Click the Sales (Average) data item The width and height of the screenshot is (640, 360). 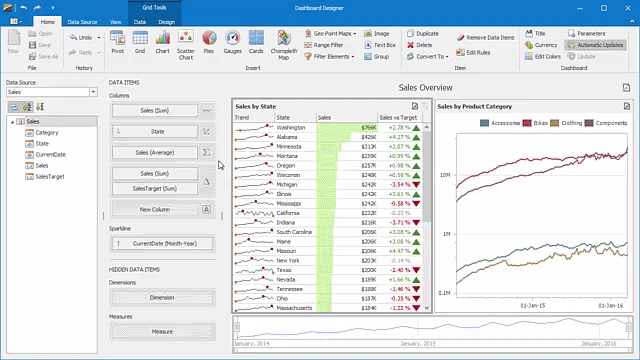tap(155, 152)
